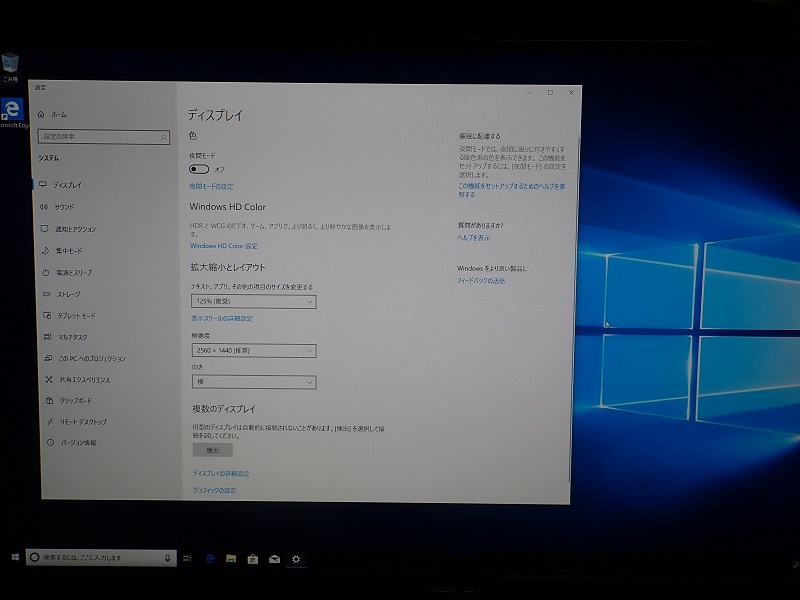Open Multitasking (マルチタスク) settings
The width and height of the screenshot is (800, 600).
[x=66, y=337]
